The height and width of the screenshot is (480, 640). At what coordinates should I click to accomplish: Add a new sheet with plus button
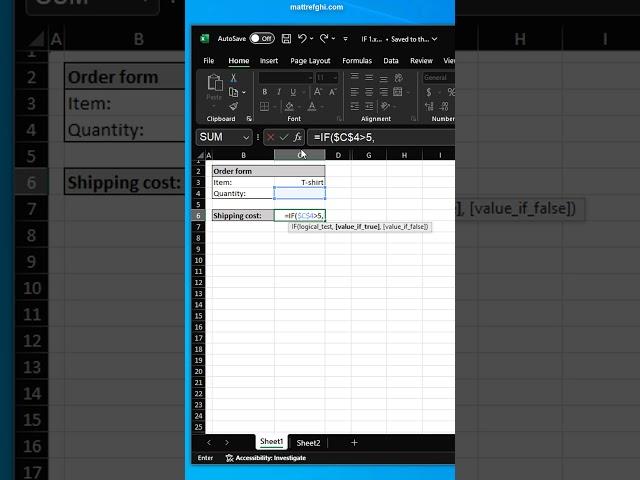click(x=354, y=442)
